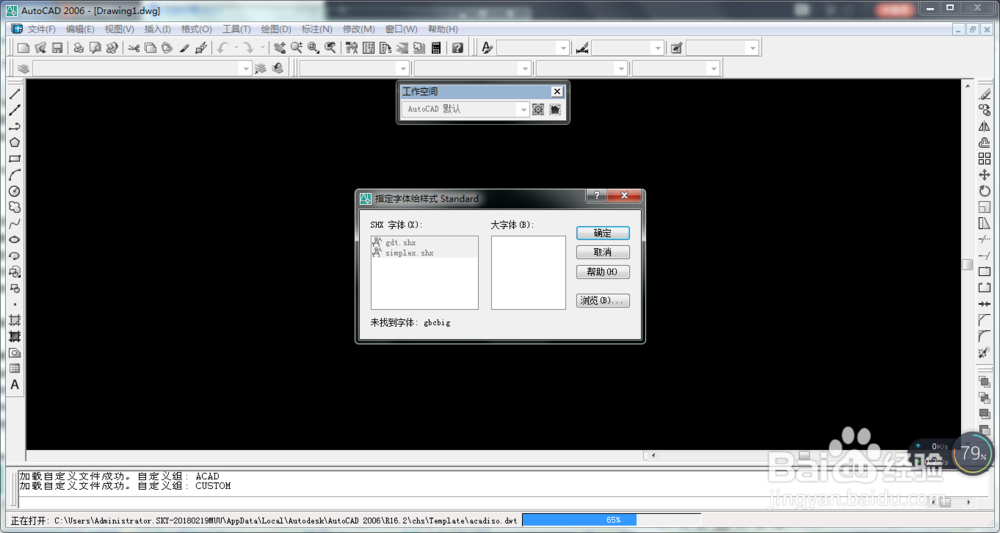Image resolution: width=1000 pixels, height=533 pixels.
Task: Click the Match Properties brush icon
Action: (201, 48)
